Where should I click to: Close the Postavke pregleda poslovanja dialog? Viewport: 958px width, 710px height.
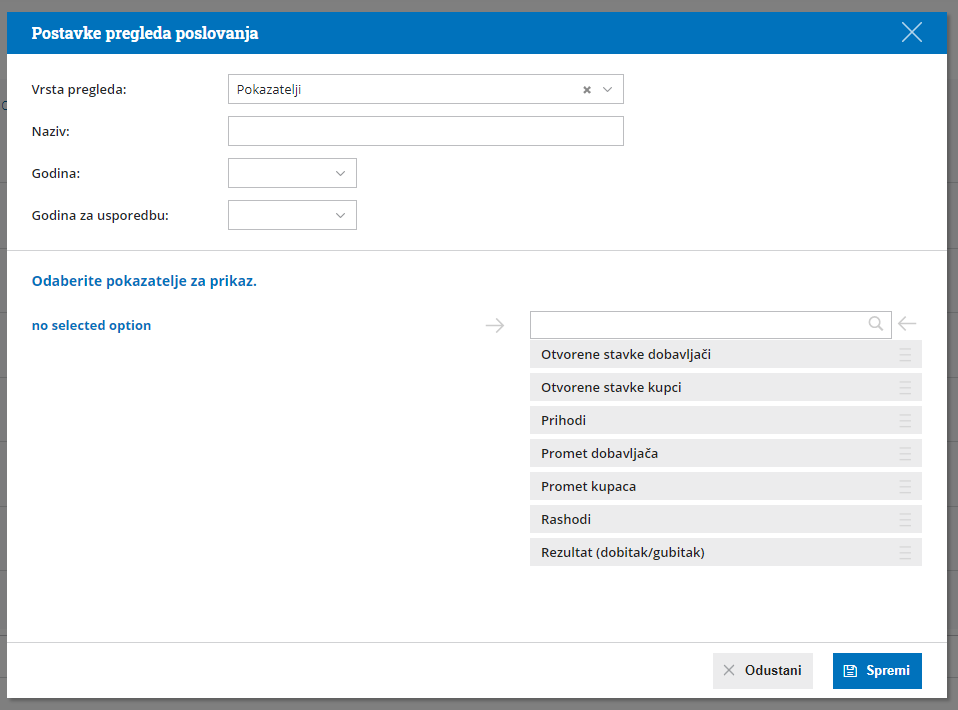pos(911,32)
